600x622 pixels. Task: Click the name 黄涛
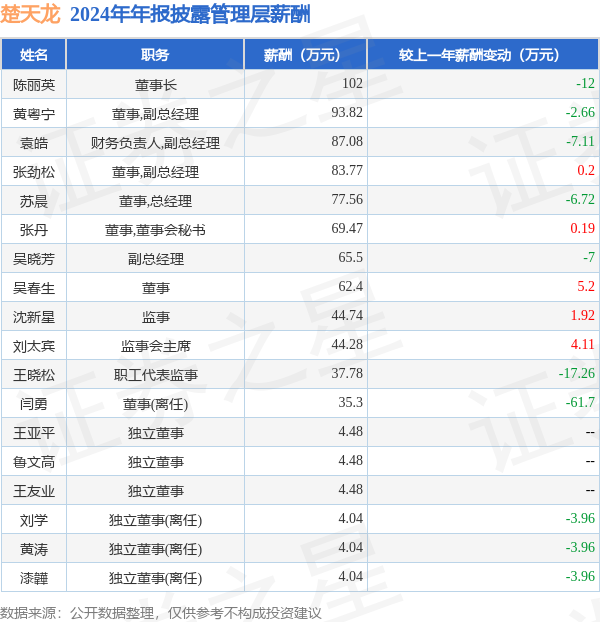pos(34,549)
